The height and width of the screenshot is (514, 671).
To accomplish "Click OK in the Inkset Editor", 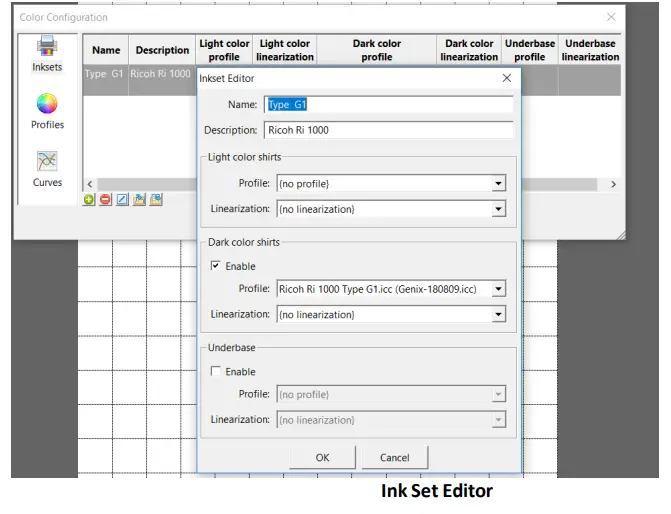I will (322, 458).
